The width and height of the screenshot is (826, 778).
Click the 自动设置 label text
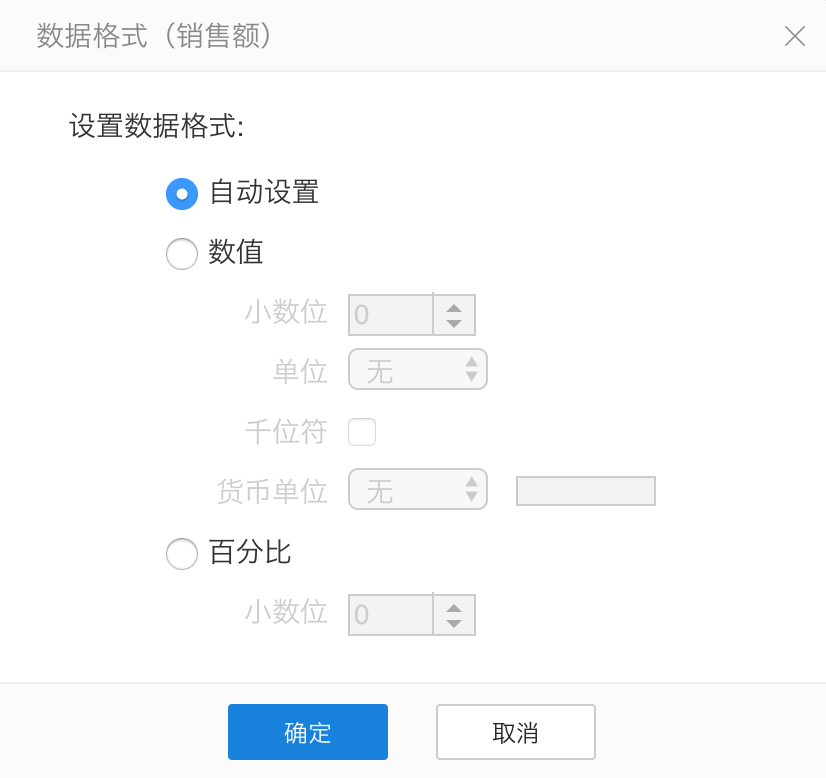(264, 192)
